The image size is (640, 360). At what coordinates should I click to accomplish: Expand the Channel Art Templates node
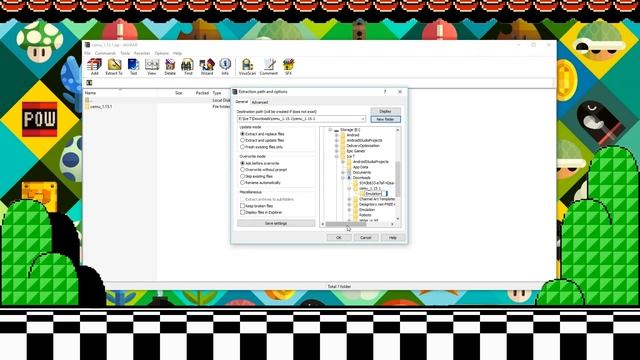click(x=349, y=199)
